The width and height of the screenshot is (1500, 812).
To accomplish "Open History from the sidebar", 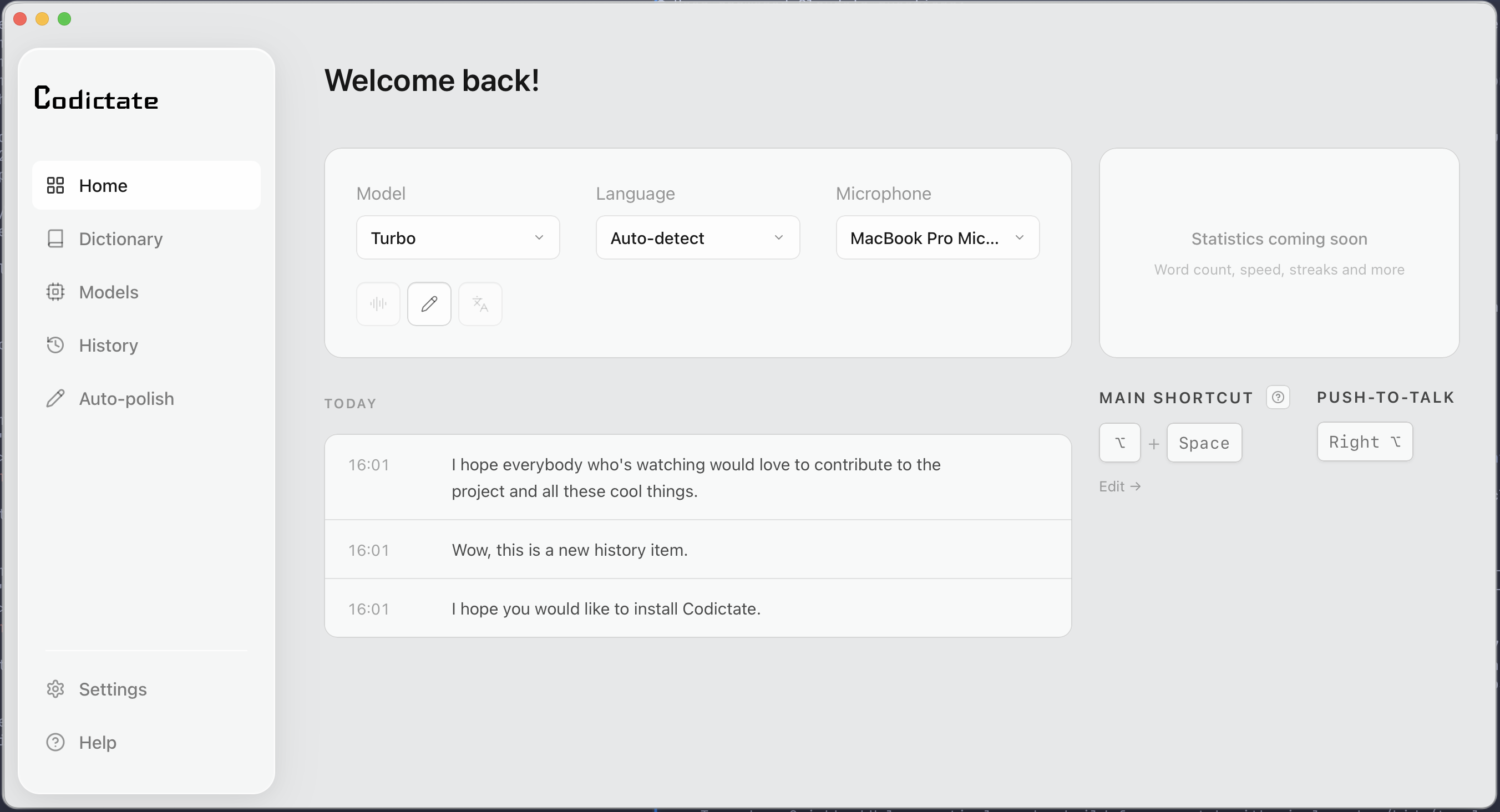I will click(x=146, y=345).
